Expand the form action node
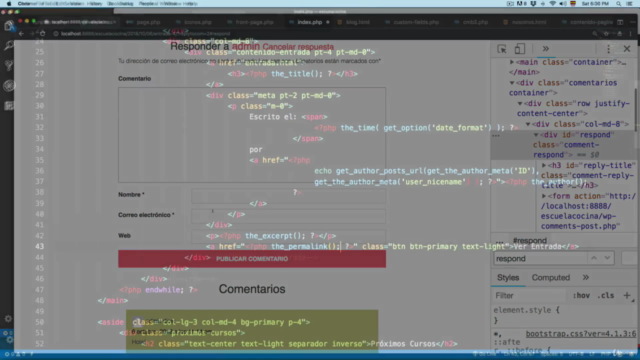Screen dimensions: 640x360 (544, 196)
